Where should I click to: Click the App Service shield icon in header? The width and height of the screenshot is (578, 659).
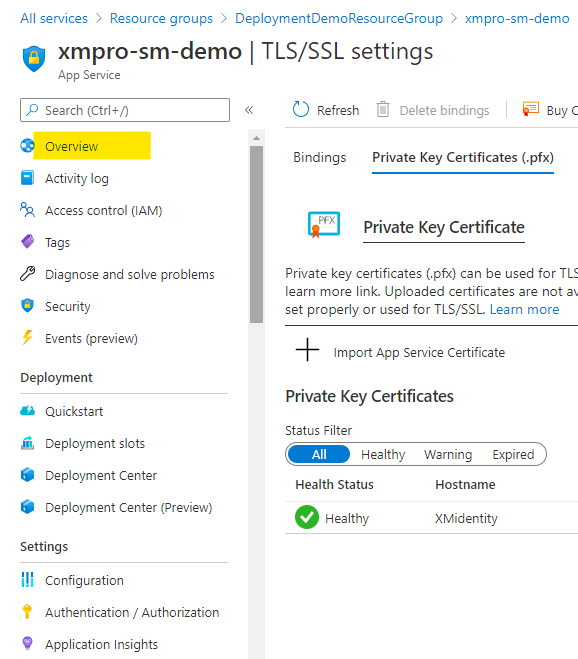34,58
